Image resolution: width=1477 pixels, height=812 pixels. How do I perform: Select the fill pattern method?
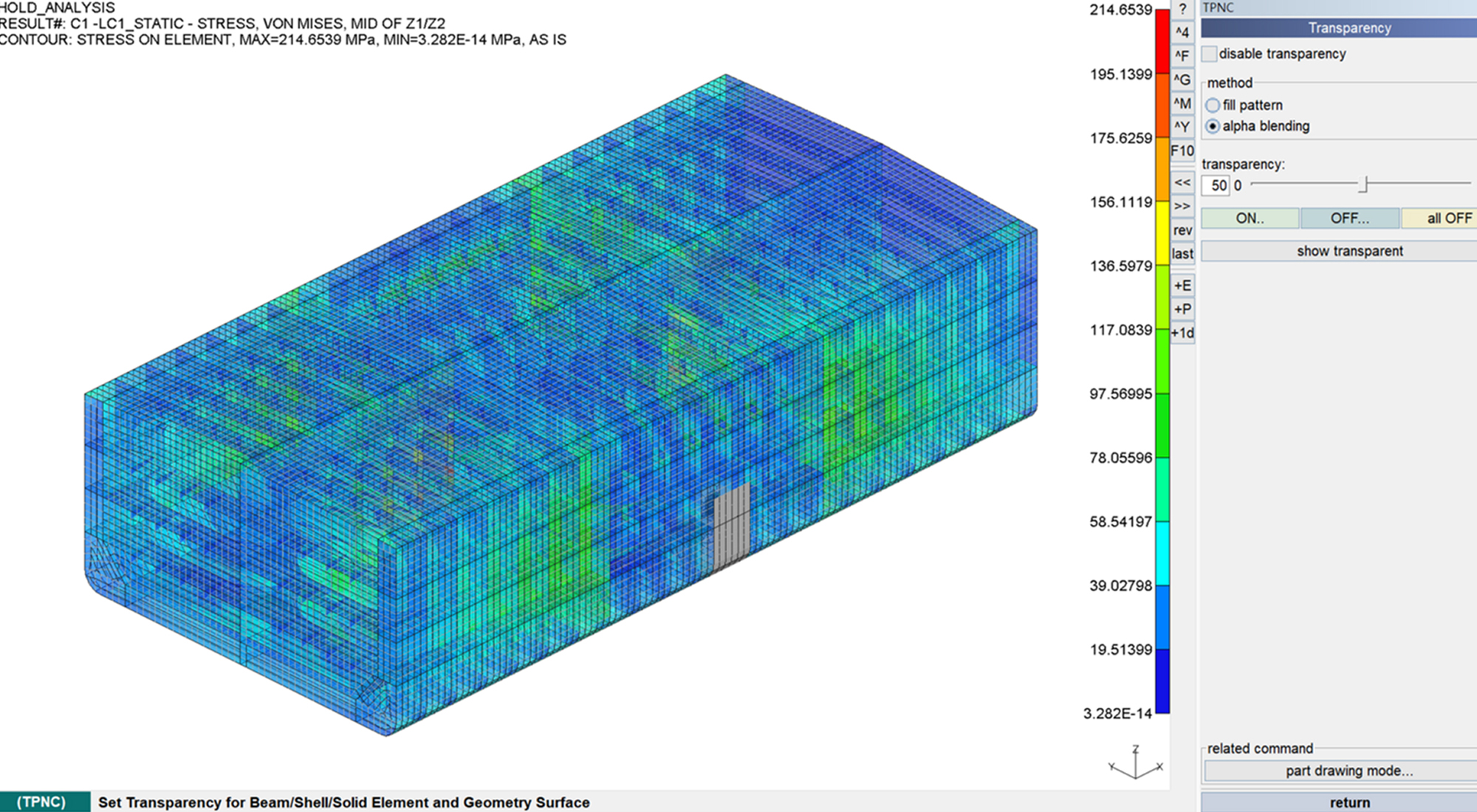point(1213,106)
